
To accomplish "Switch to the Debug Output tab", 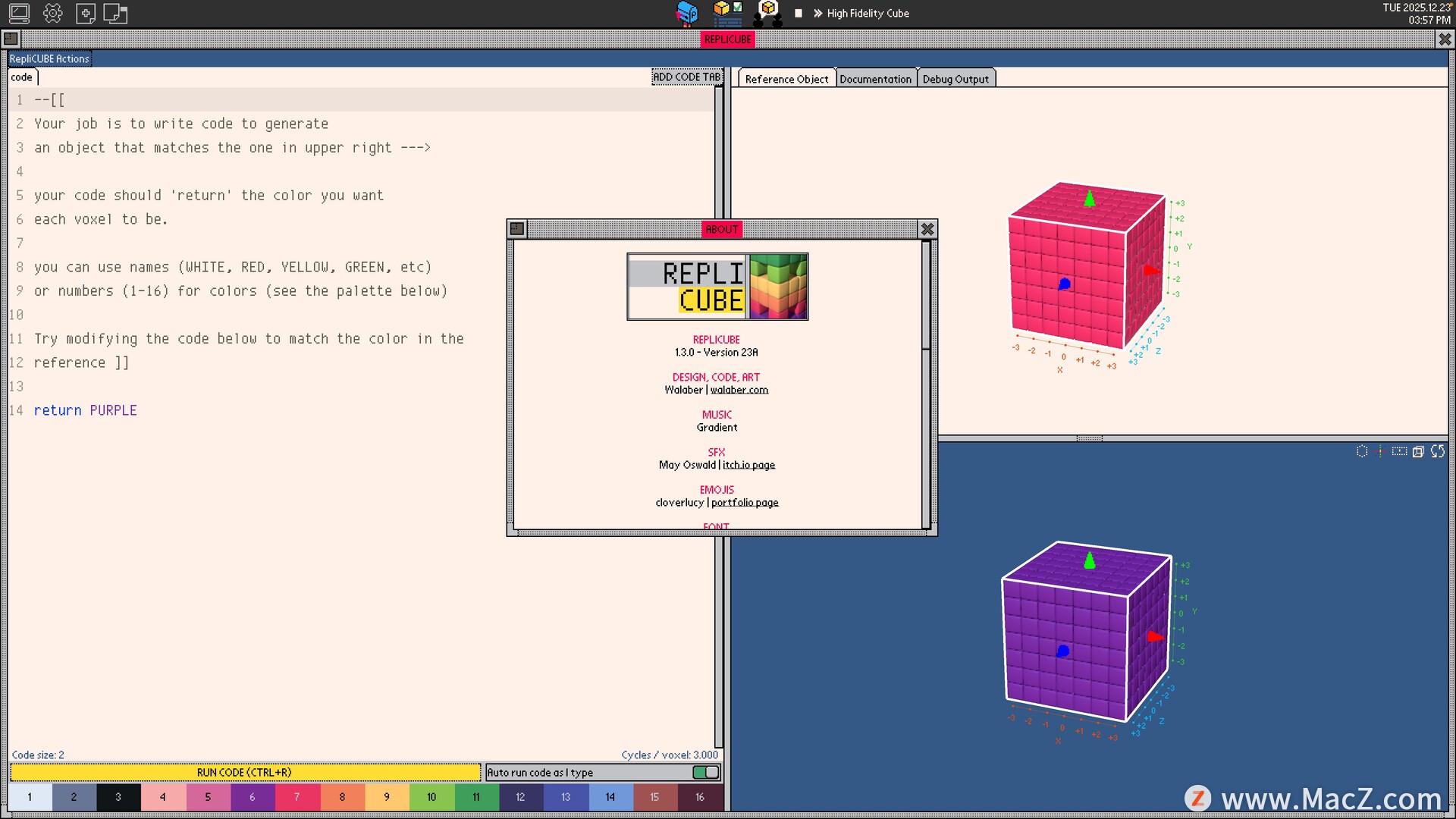I will 955,79.
